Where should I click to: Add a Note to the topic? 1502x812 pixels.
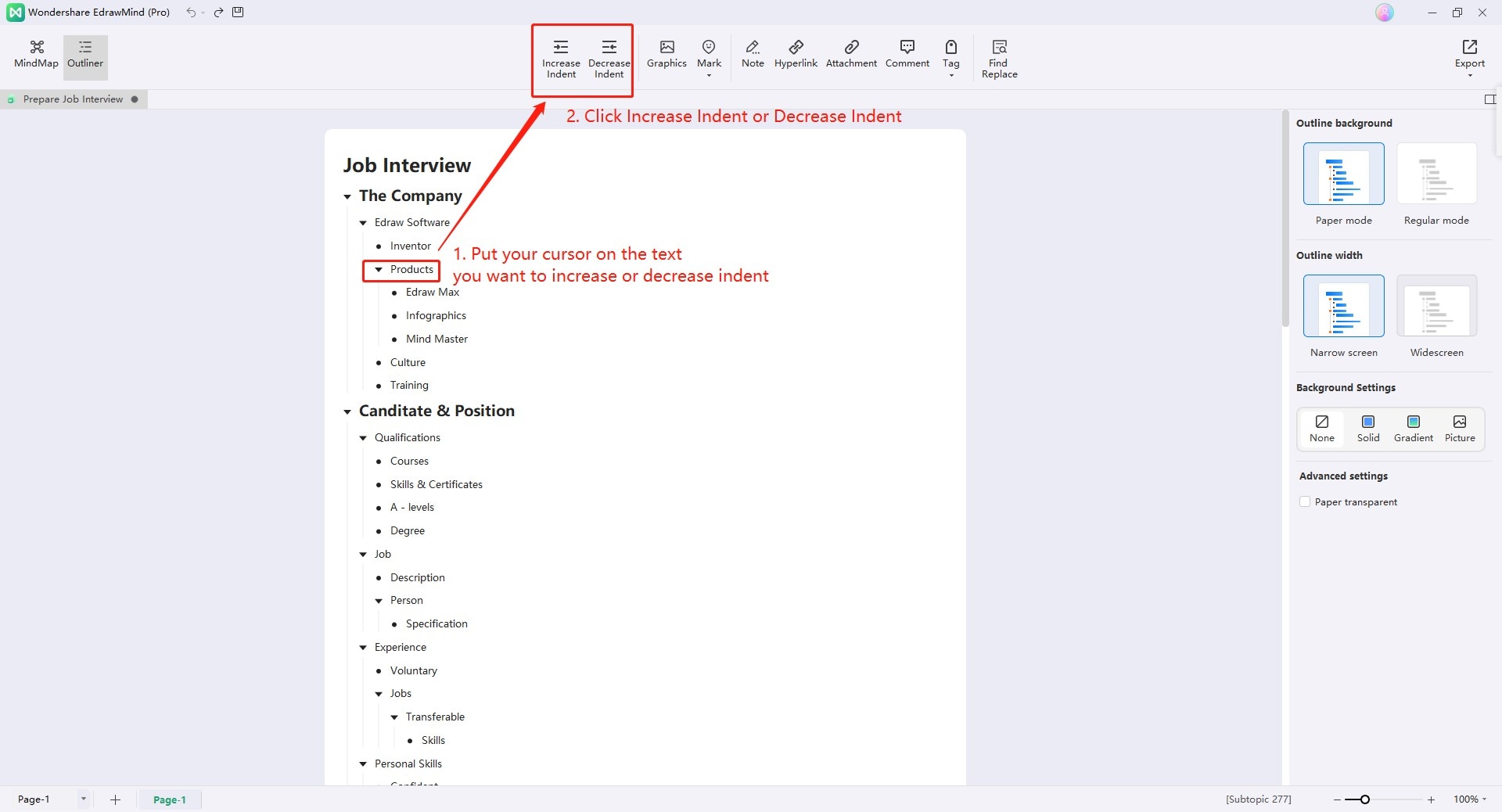click(753, 55)
